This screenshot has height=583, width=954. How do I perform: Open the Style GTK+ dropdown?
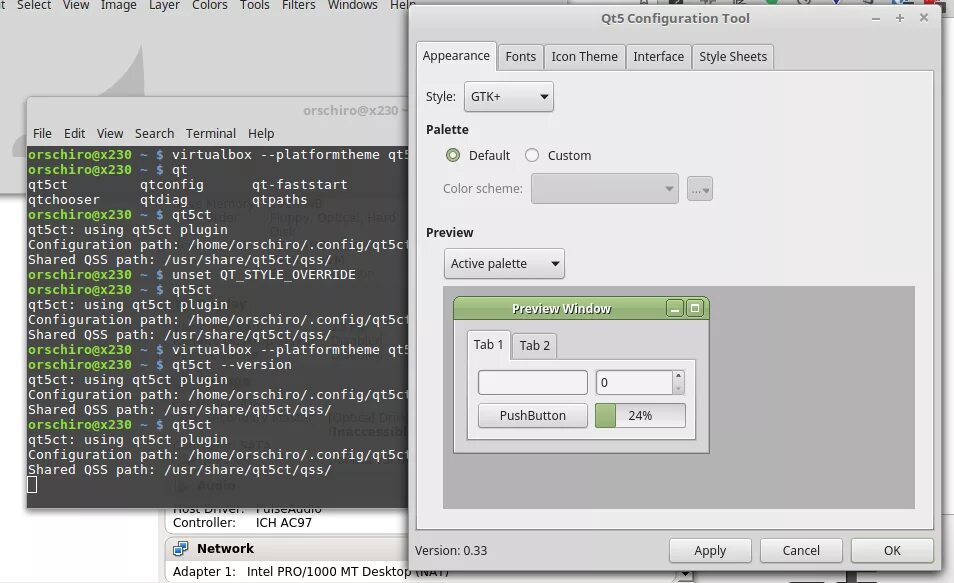point(509,97)
